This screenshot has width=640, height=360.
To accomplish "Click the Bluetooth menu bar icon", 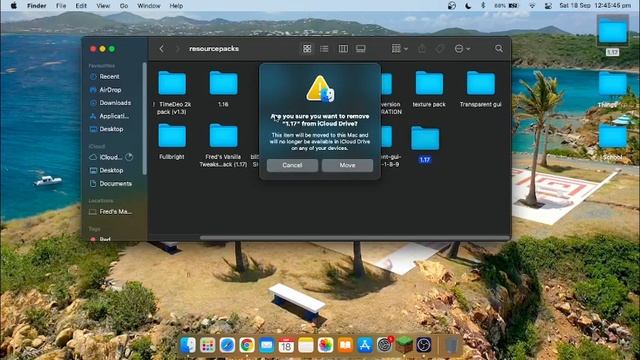I will coord(483,6).
